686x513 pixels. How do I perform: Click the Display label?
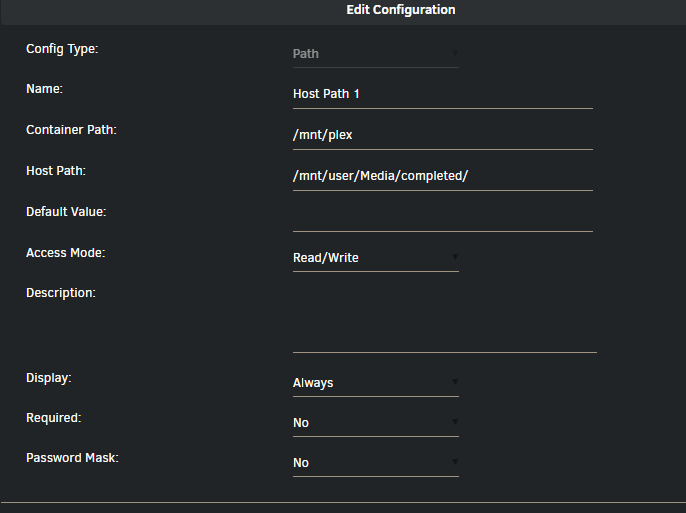tap(49, 378)
